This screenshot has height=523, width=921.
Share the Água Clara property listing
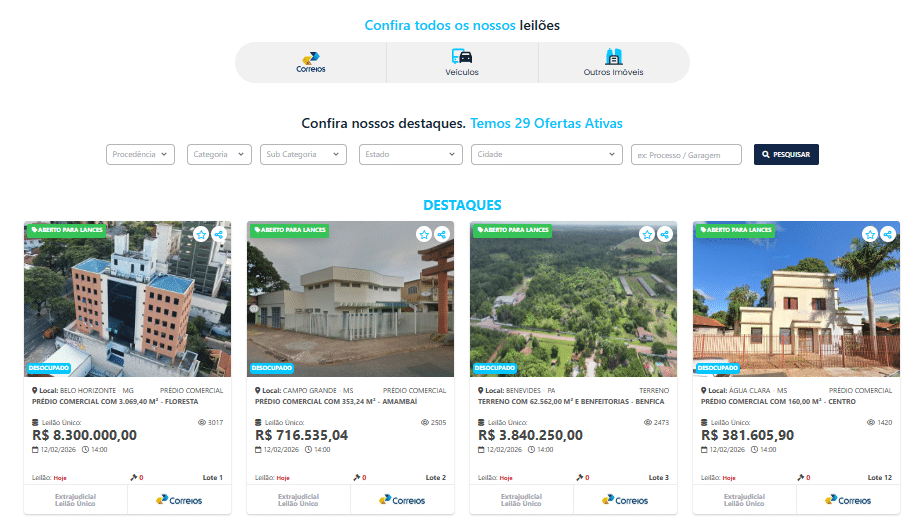(x=888, y=234)
